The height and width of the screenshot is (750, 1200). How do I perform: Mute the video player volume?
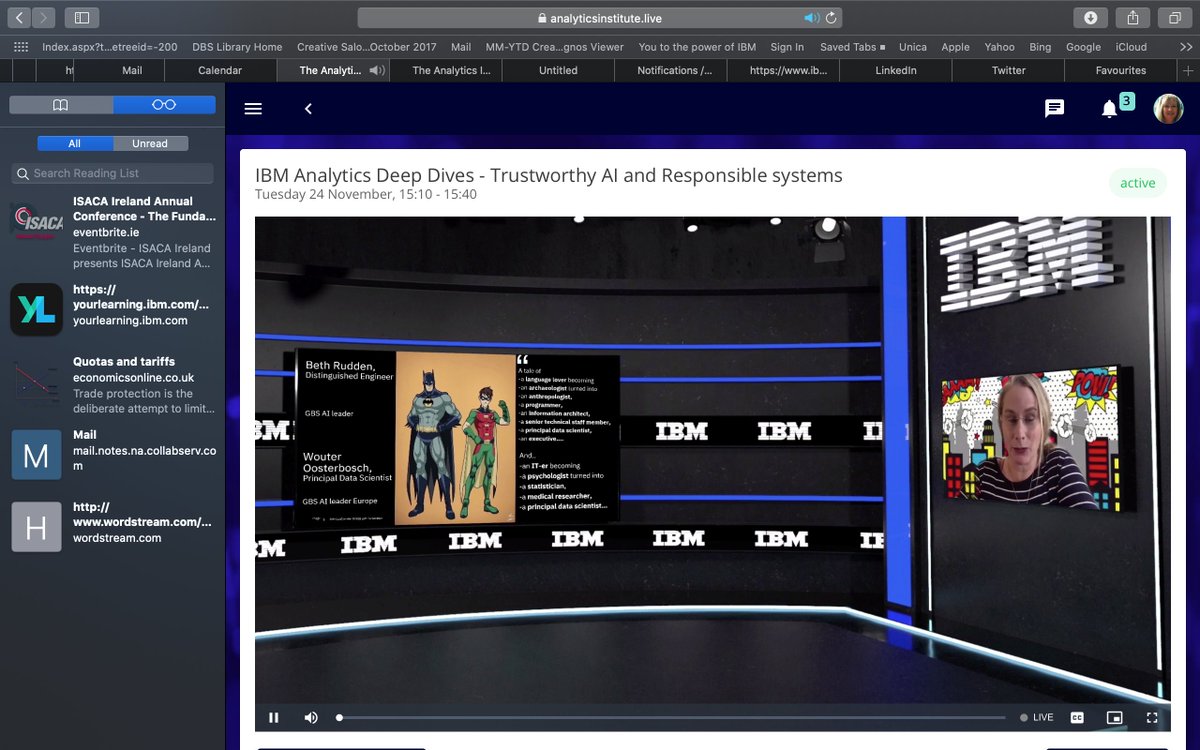[x=311, y=717]
